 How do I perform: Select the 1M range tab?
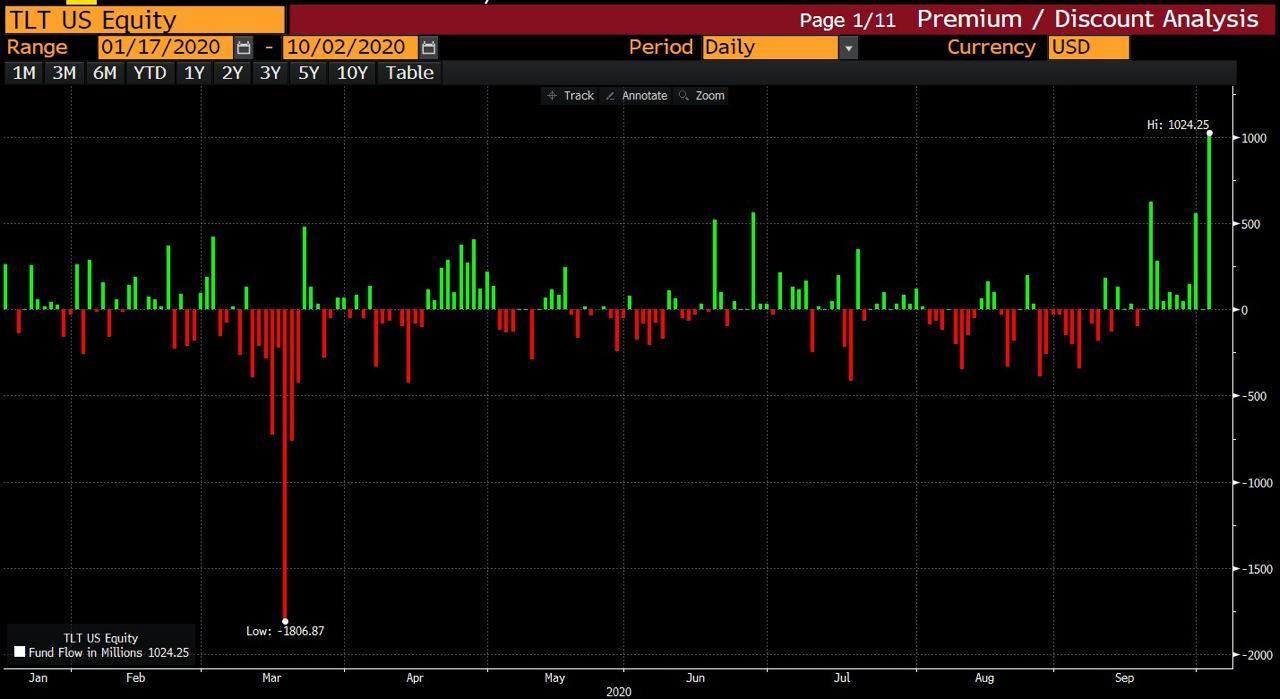24,72
